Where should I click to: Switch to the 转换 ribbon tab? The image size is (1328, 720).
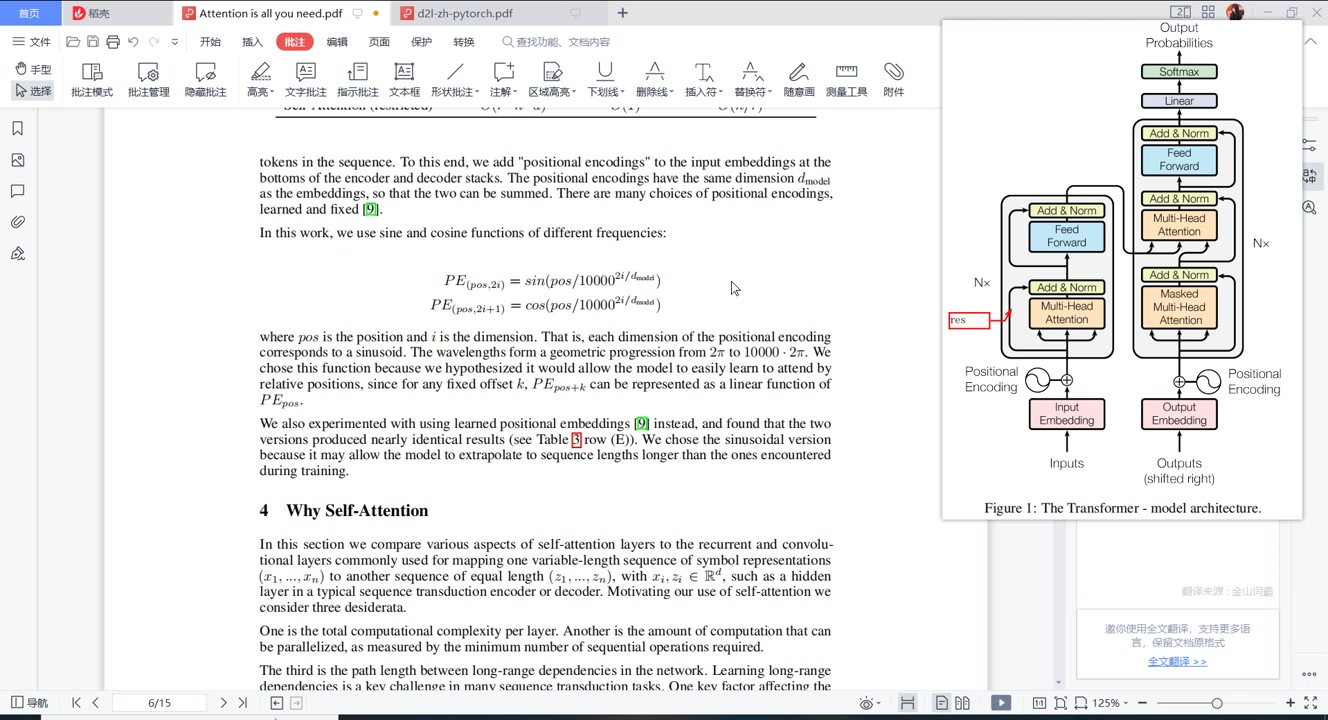click(x=464, y=42)
